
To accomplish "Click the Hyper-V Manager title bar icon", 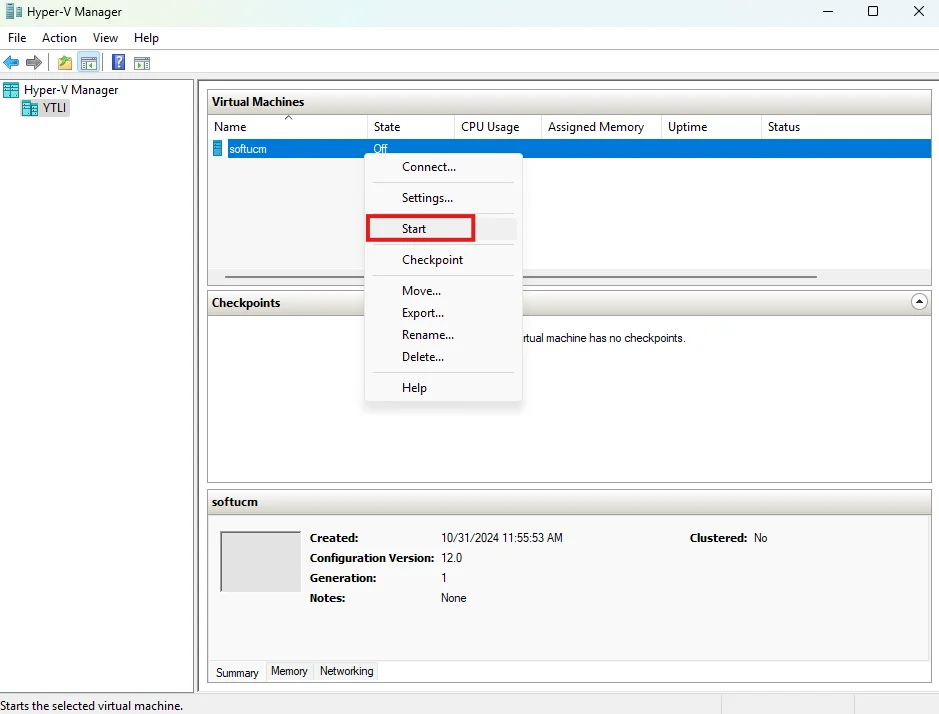I will click(14, 11).
